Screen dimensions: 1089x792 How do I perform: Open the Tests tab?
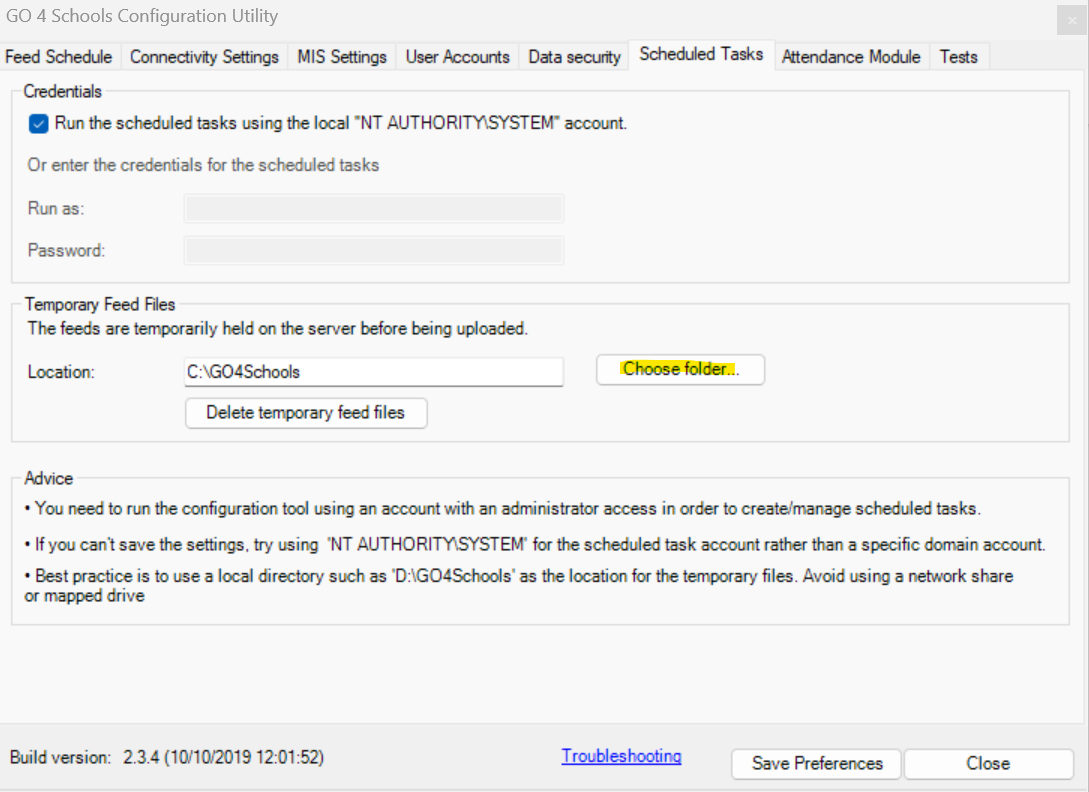click(958, 57)
